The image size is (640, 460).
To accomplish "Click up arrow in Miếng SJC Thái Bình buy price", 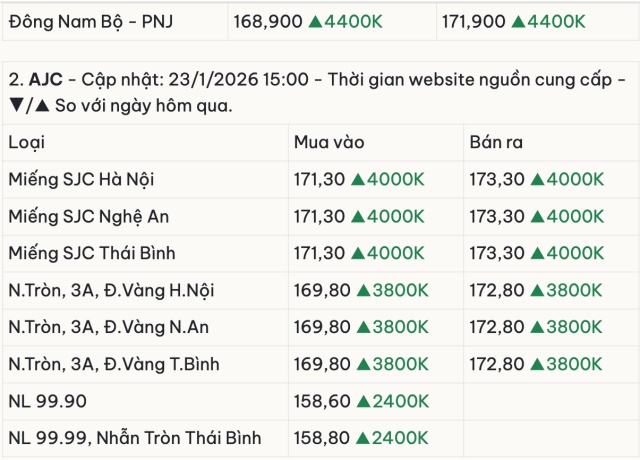I will tap(359, 254).
